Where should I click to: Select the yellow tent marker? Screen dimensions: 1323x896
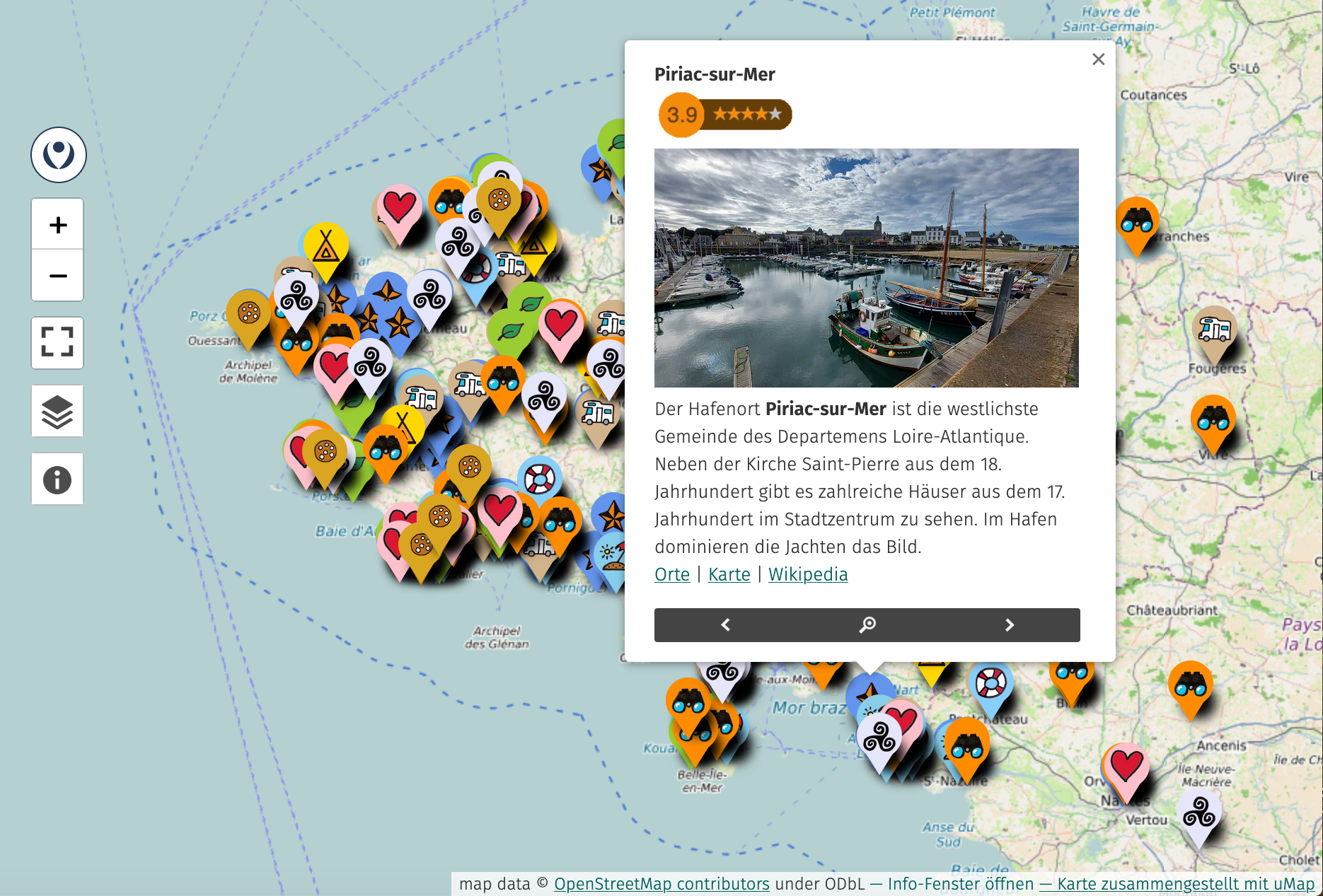[326, 249]
